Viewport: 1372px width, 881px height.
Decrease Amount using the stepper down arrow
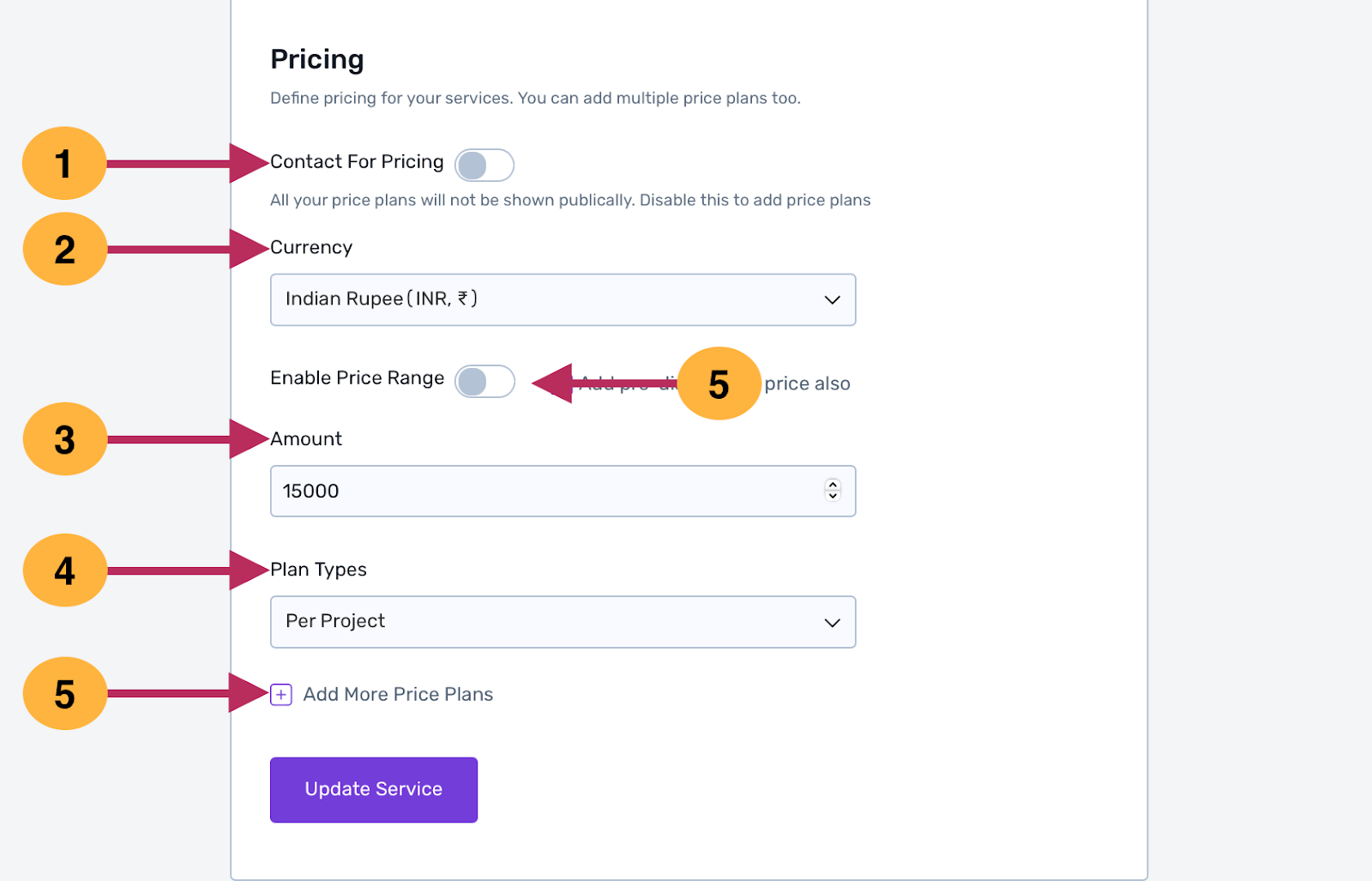coord(833,496)
